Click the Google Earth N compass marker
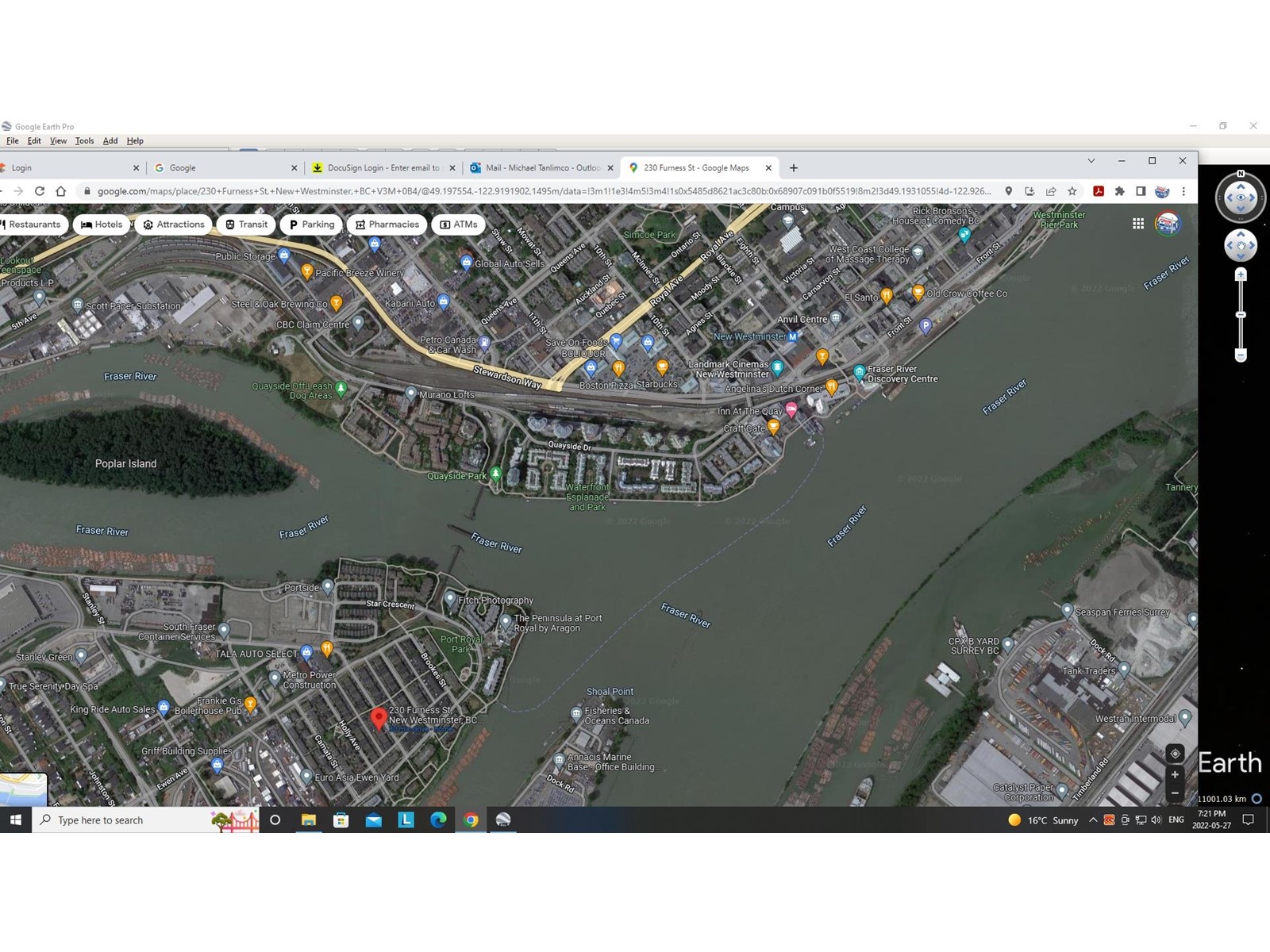Screen dimensions: 1270x952 (1241, 174)
